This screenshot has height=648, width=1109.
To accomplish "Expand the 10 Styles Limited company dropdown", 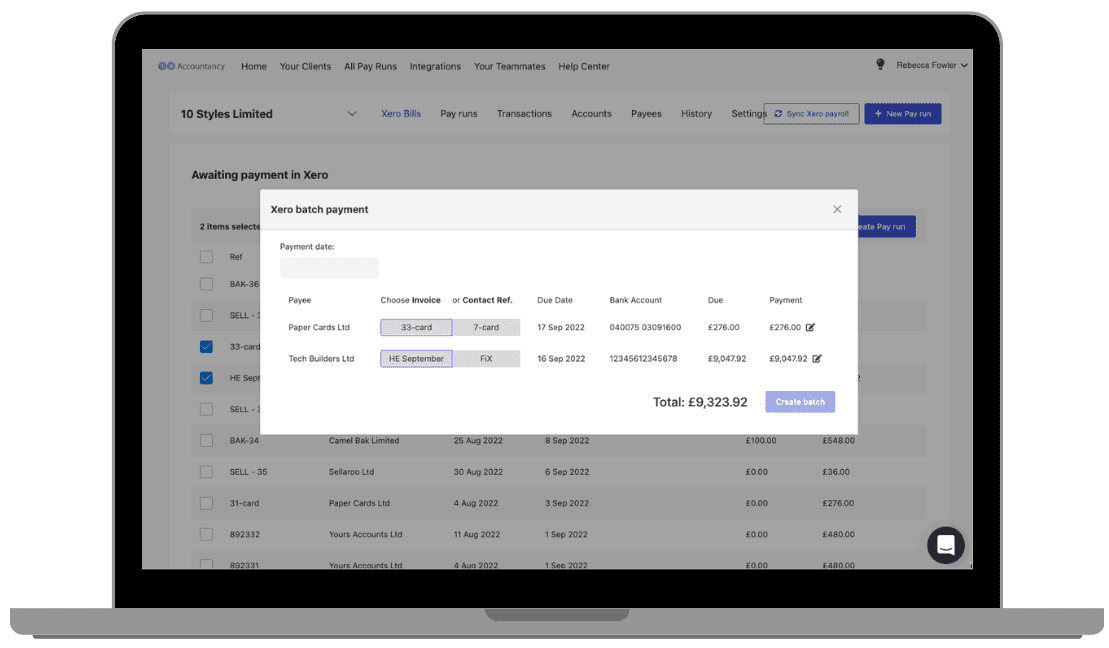I will pyautogui.click(x=351, y=113).
